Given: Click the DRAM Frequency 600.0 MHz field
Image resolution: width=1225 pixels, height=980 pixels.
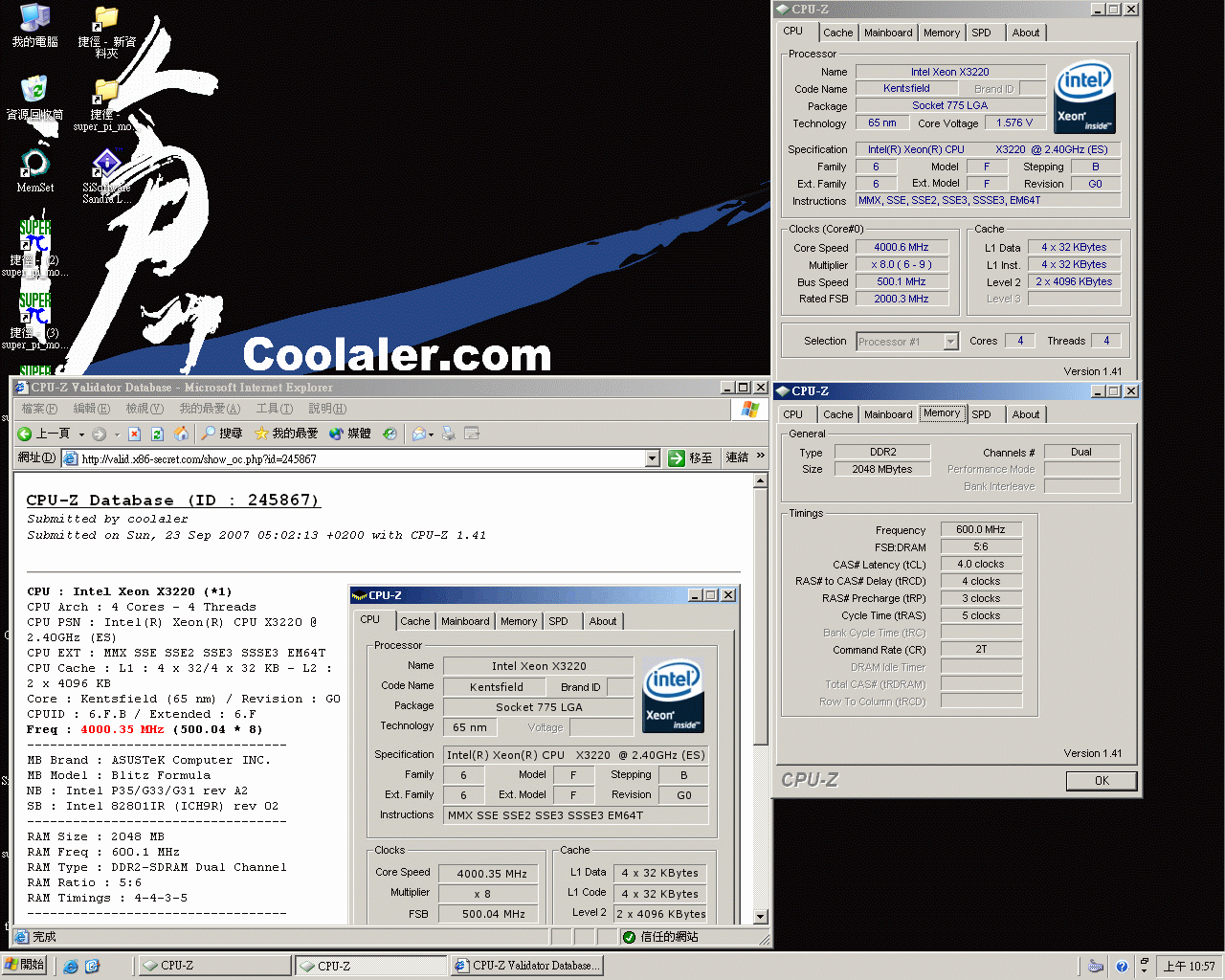Looking at the screenshot, I should [981, 529].
